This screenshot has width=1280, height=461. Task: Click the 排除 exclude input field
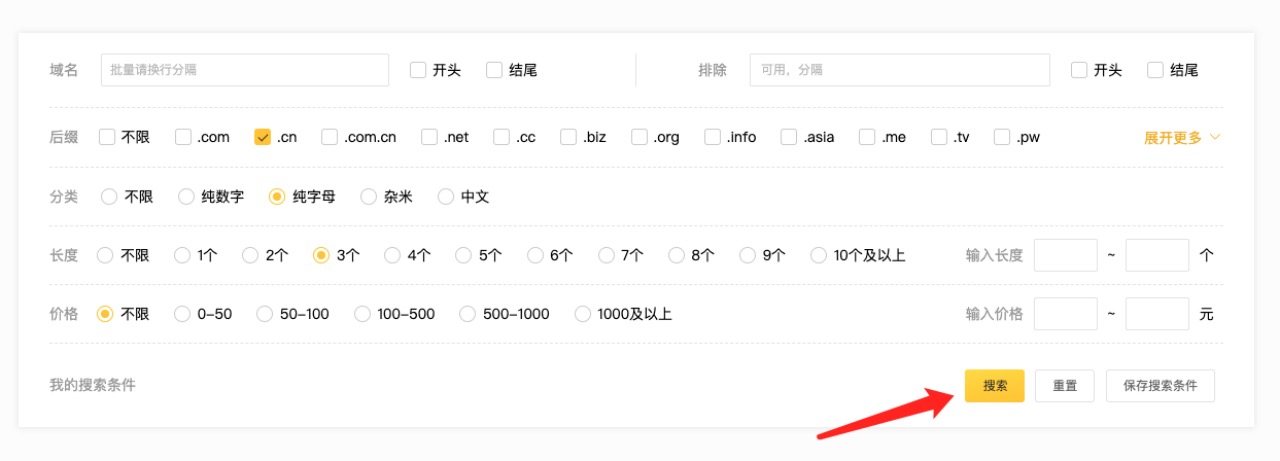click(x=899, y=70)
